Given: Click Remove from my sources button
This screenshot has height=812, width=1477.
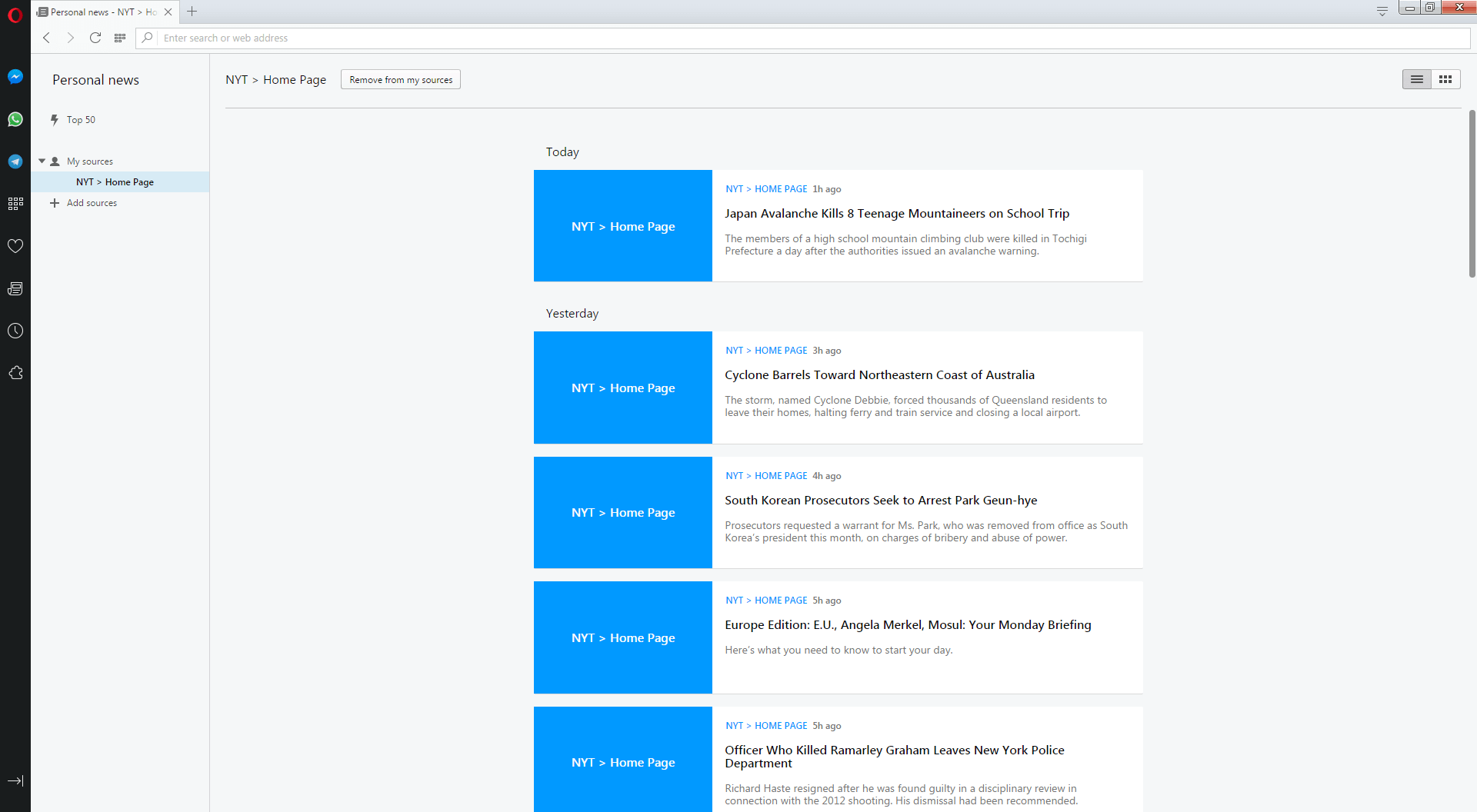Looking at the screenshot, I should point(401,79).
